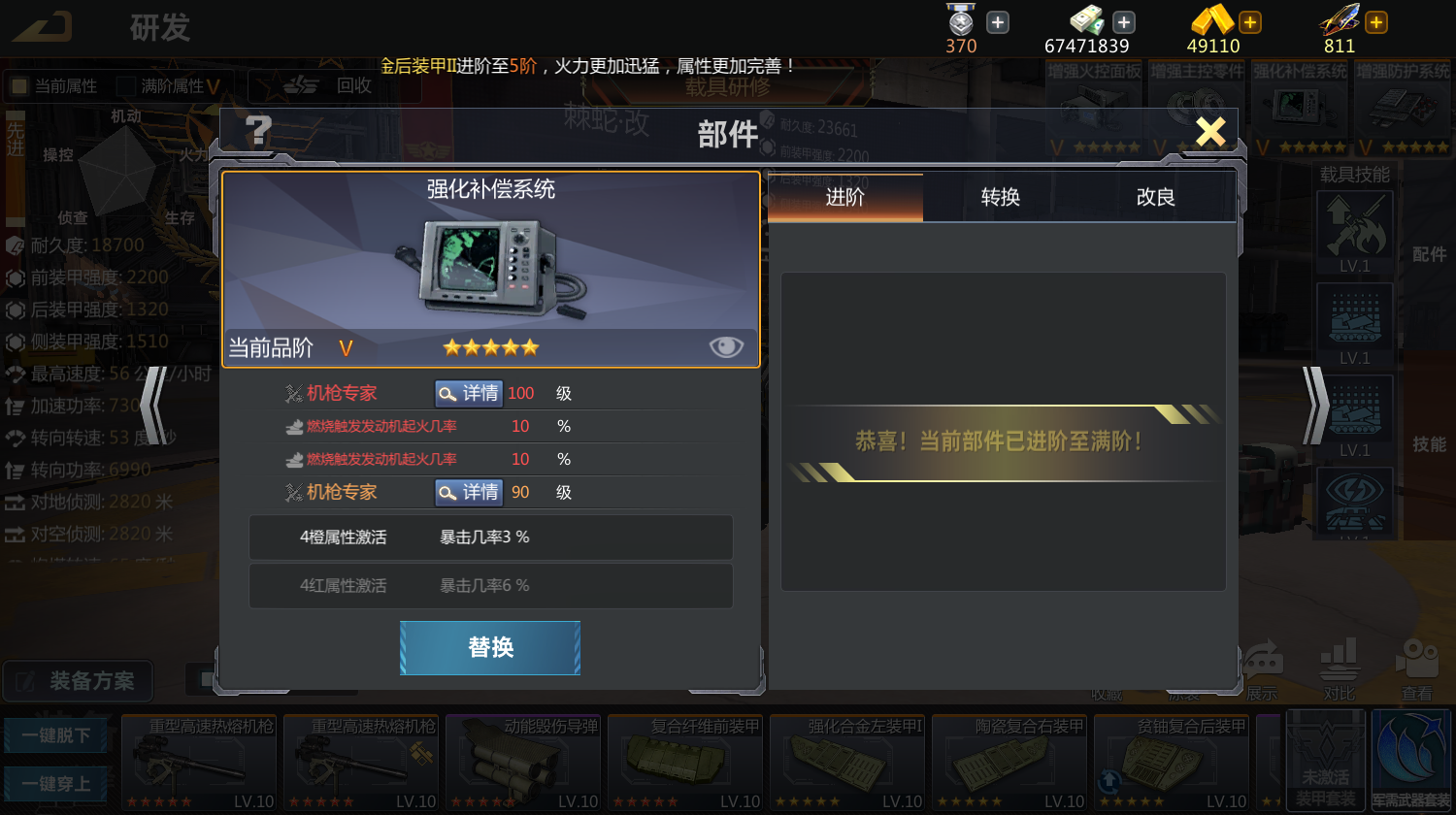Click the plus icon next to medal count
This screenshot has height=815, width=1456.
(998, 22)
